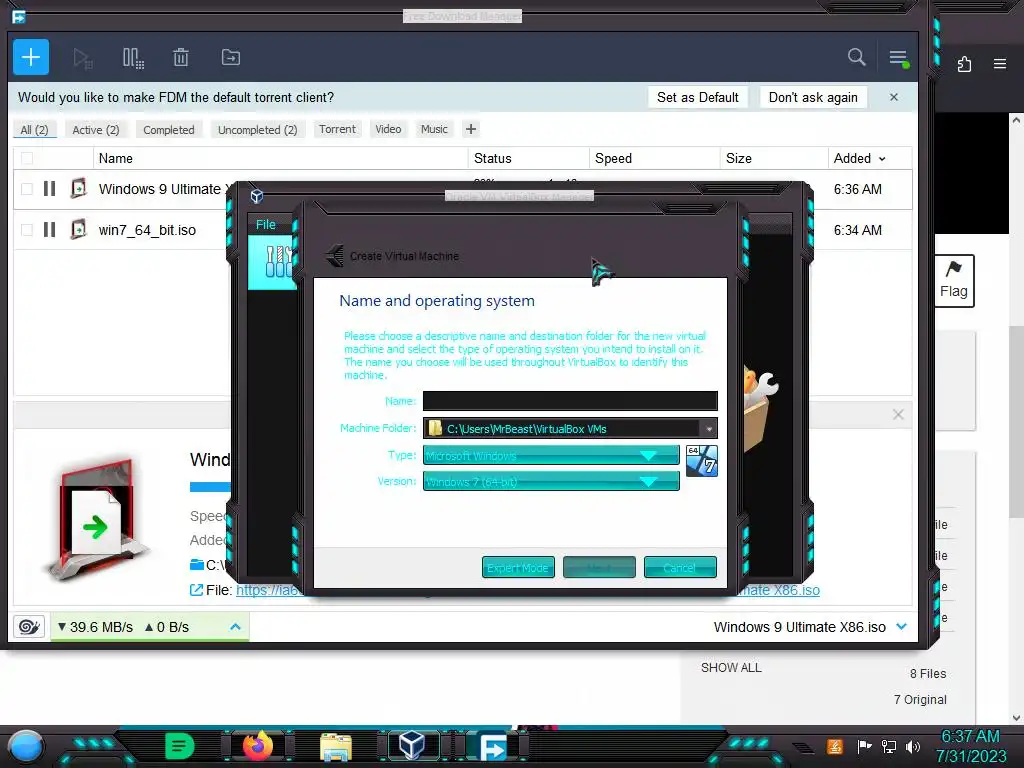Click Action Center flag tray icon
Viewport: 1024px width, 768px height.
(x=864, y=746)
